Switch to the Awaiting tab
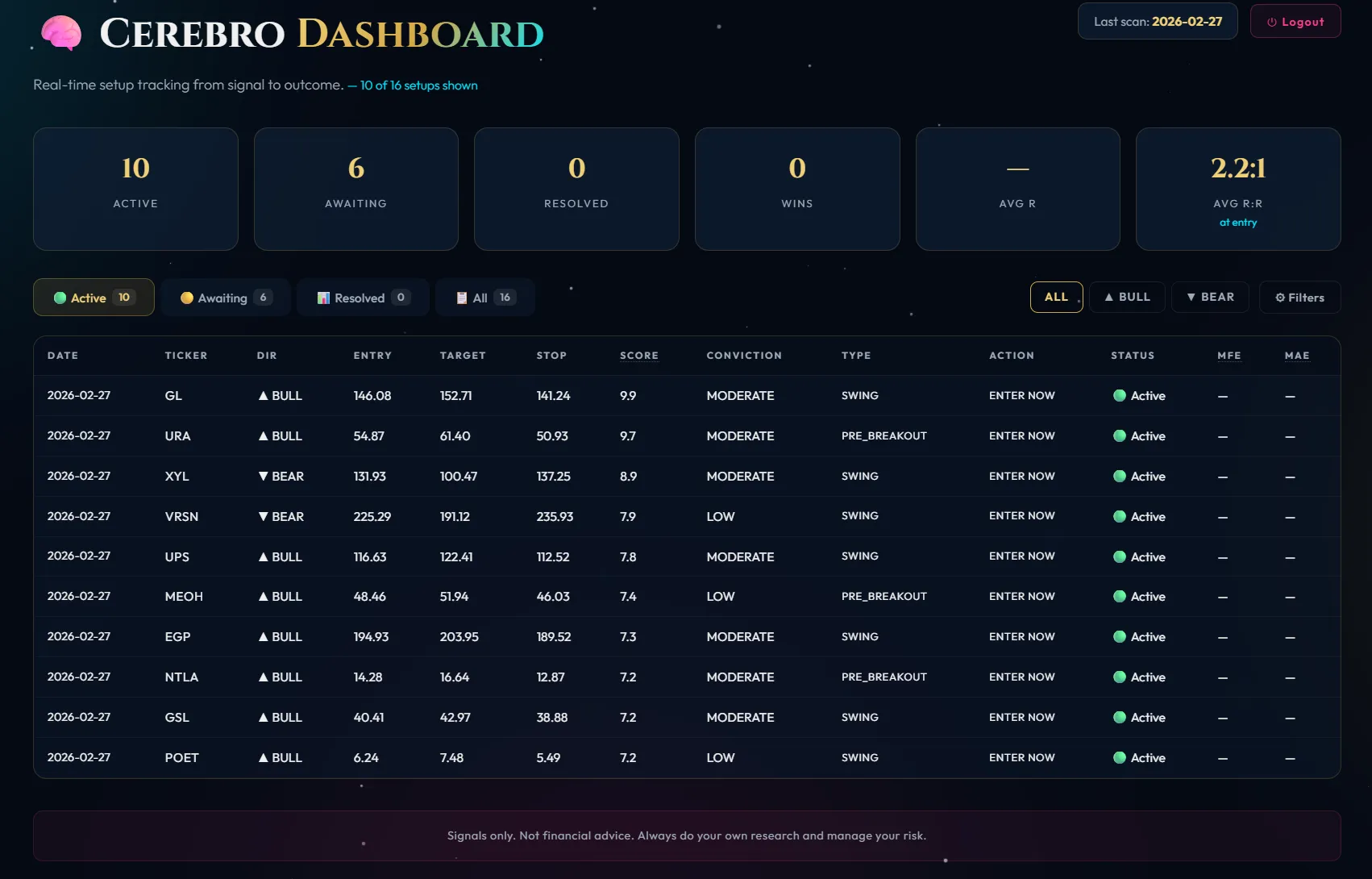Viewport: 1372px width, 879px height. coord(226,298)
